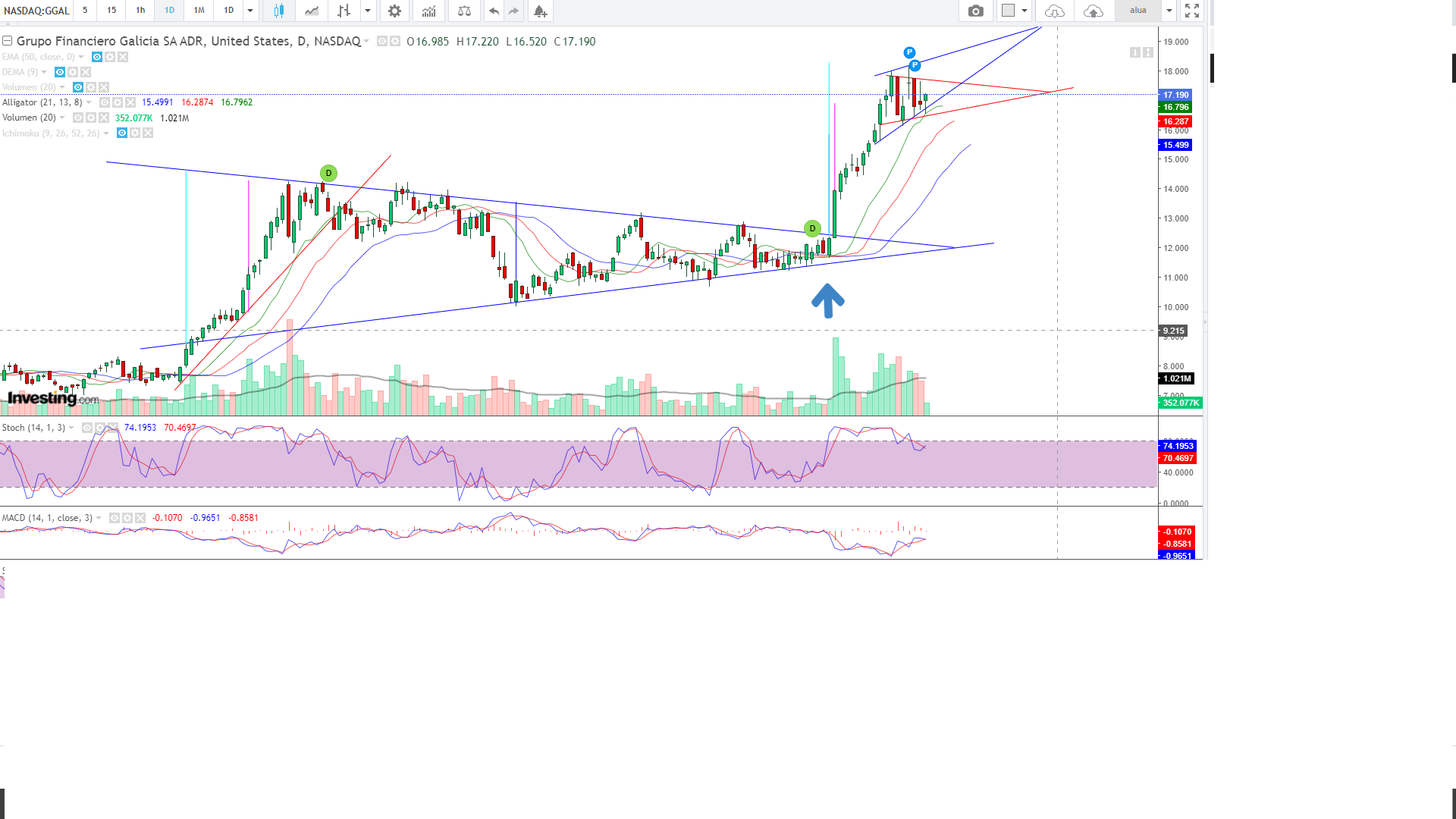1456x819 pixels.
Task: Load chart layout from cloud
Action: [x=1054, y=11]
